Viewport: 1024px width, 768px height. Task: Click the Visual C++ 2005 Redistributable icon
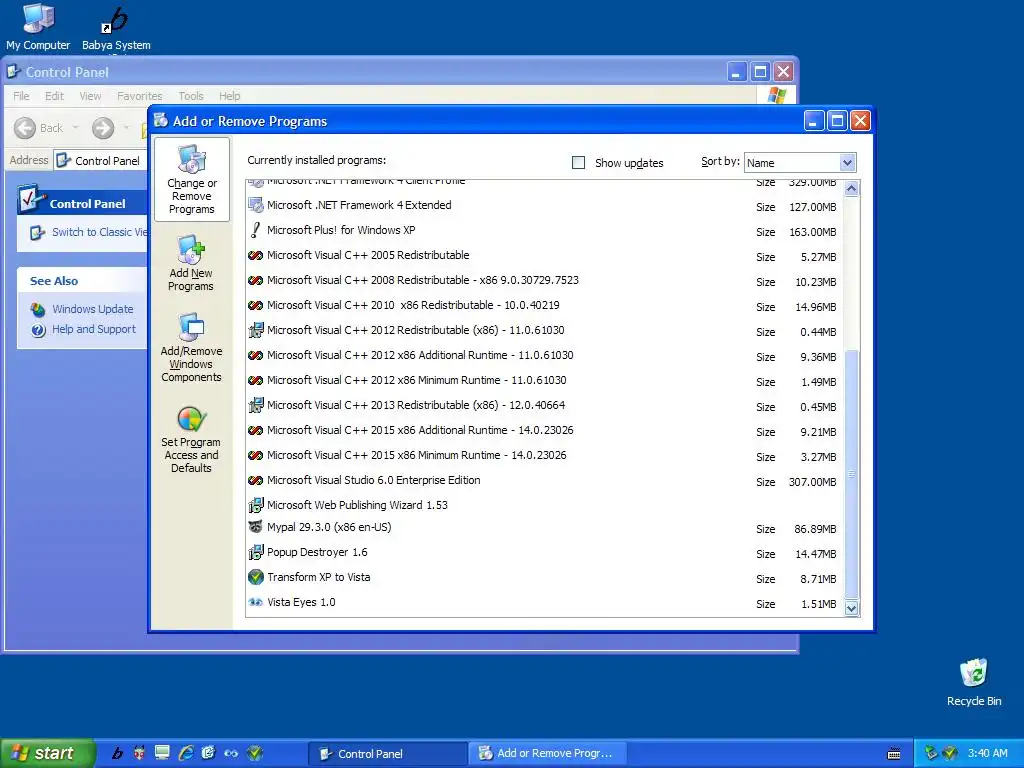tap(255, 255)
